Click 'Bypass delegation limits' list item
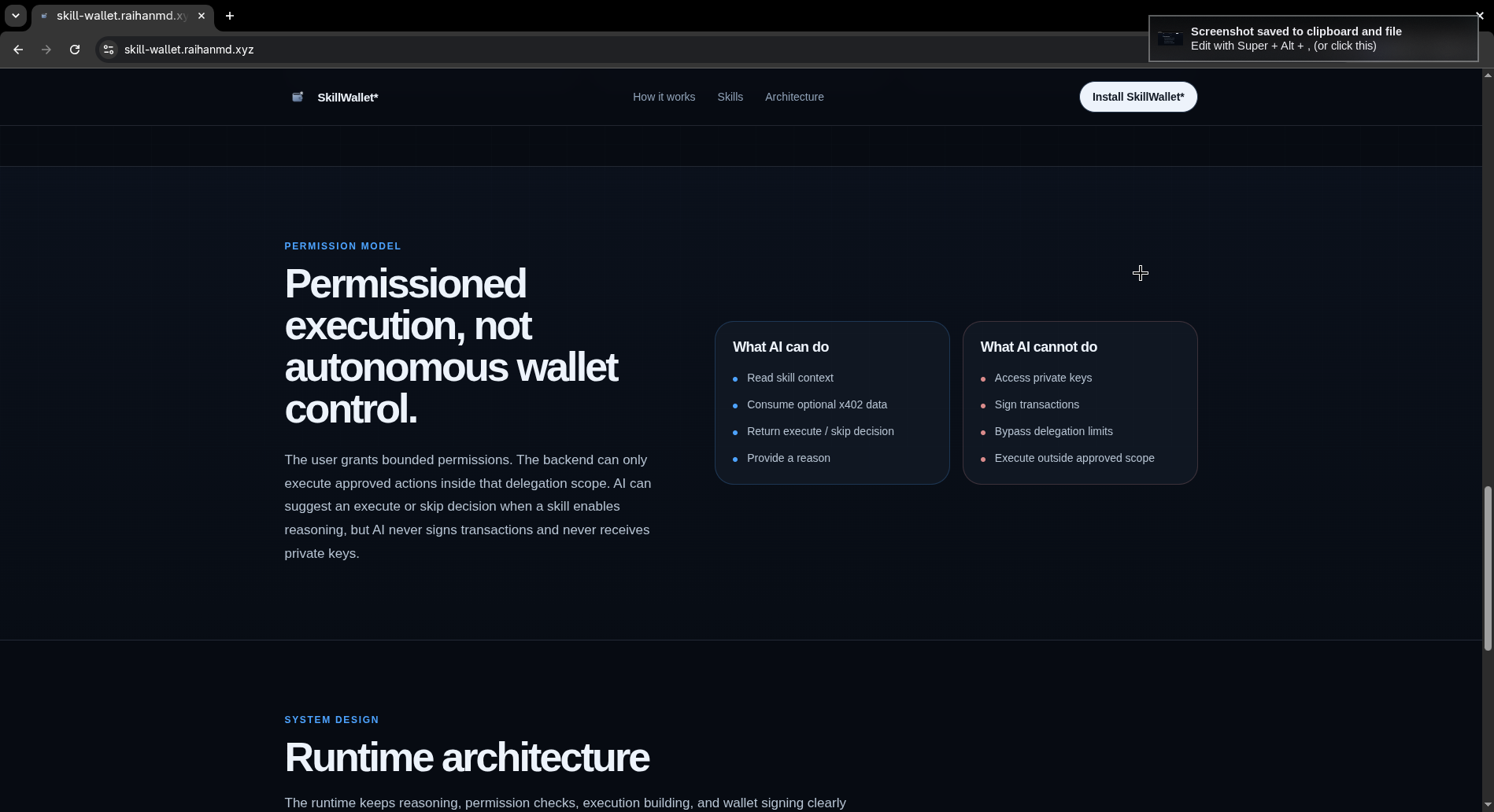Image resolution: width=1494 pixels, height=812 pixels. point(1053,431)
